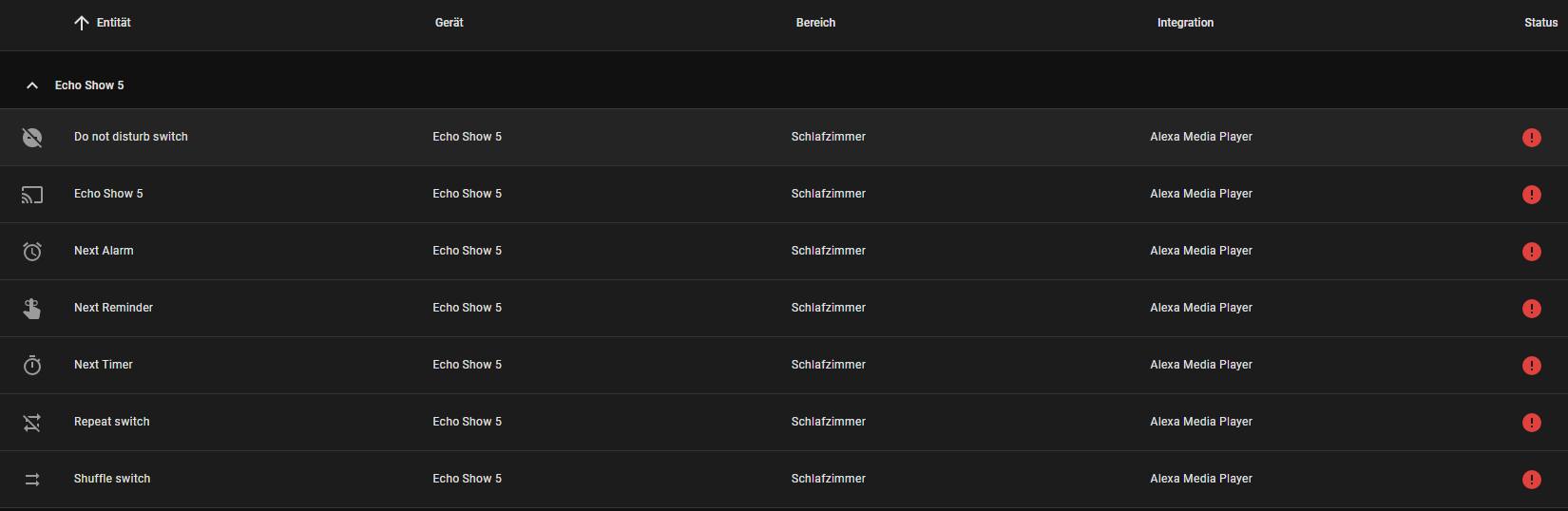
Task: Click red status alert in Shuffle switch row
Action: (1531, 480)
